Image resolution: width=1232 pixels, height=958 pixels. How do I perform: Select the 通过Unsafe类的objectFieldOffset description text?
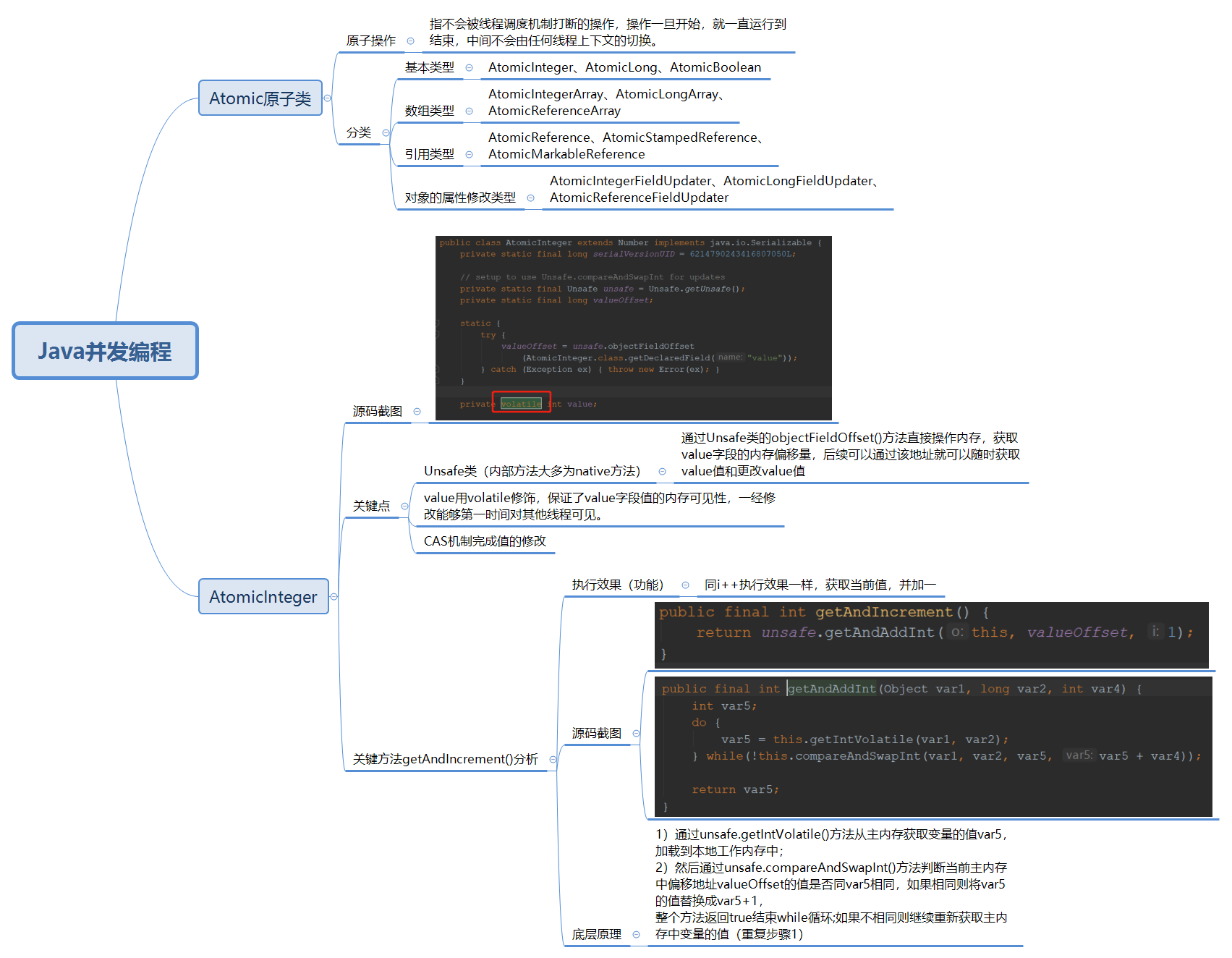pos(851,454)
